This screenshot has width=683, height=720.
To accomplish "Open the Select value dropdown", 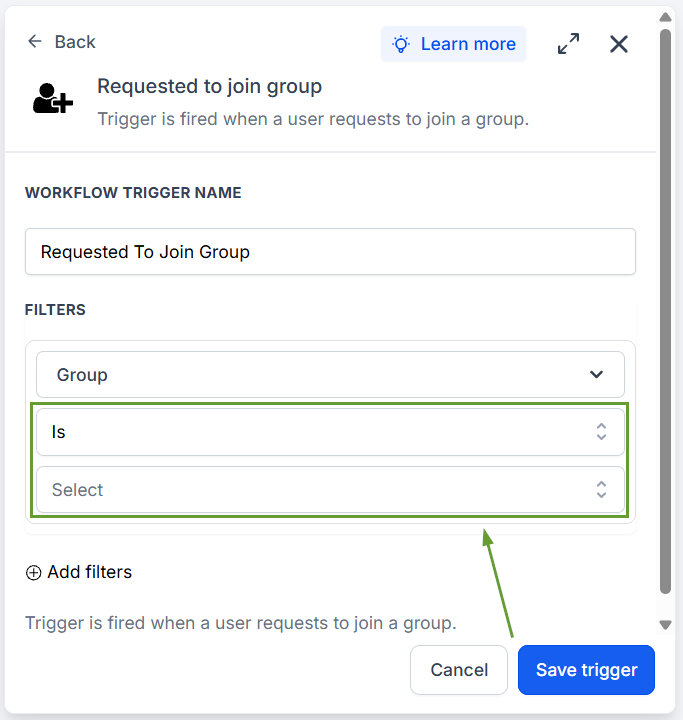I will 330,489.
